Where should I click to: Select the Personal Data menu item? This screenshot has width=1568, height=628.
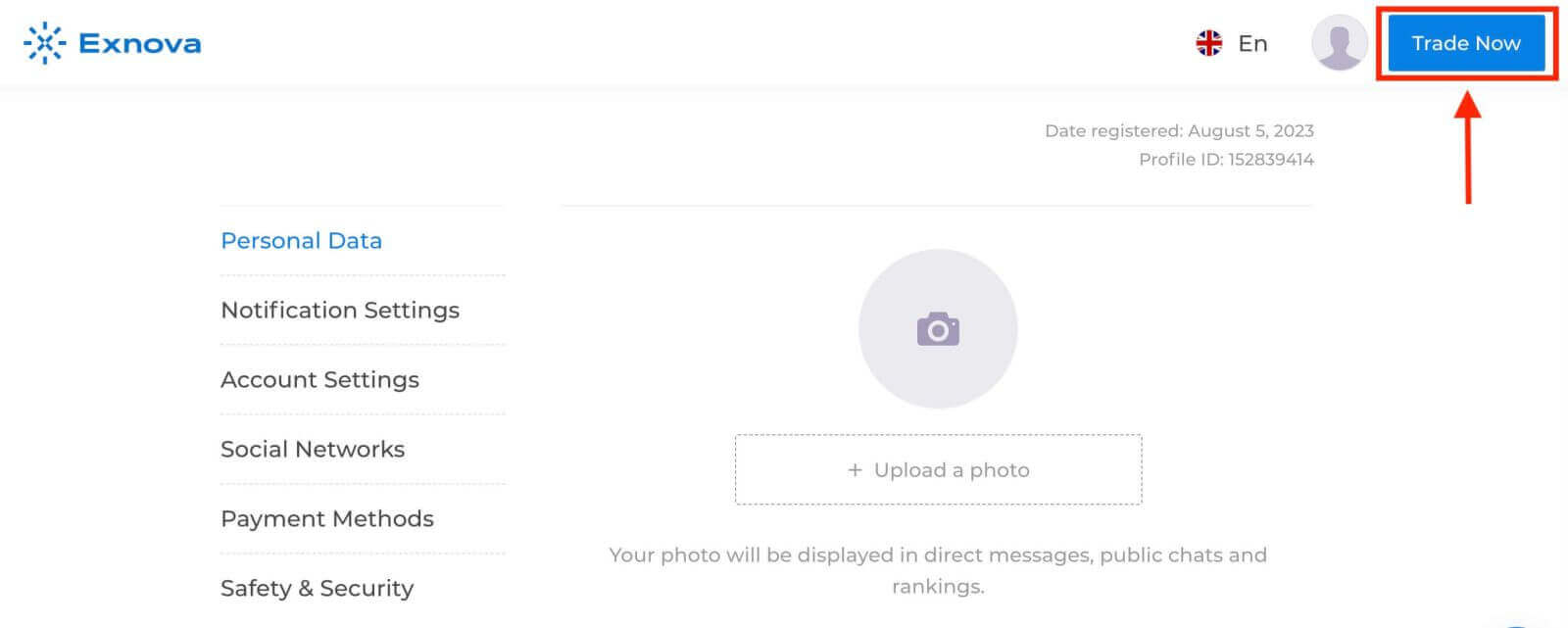coord(301,241)
